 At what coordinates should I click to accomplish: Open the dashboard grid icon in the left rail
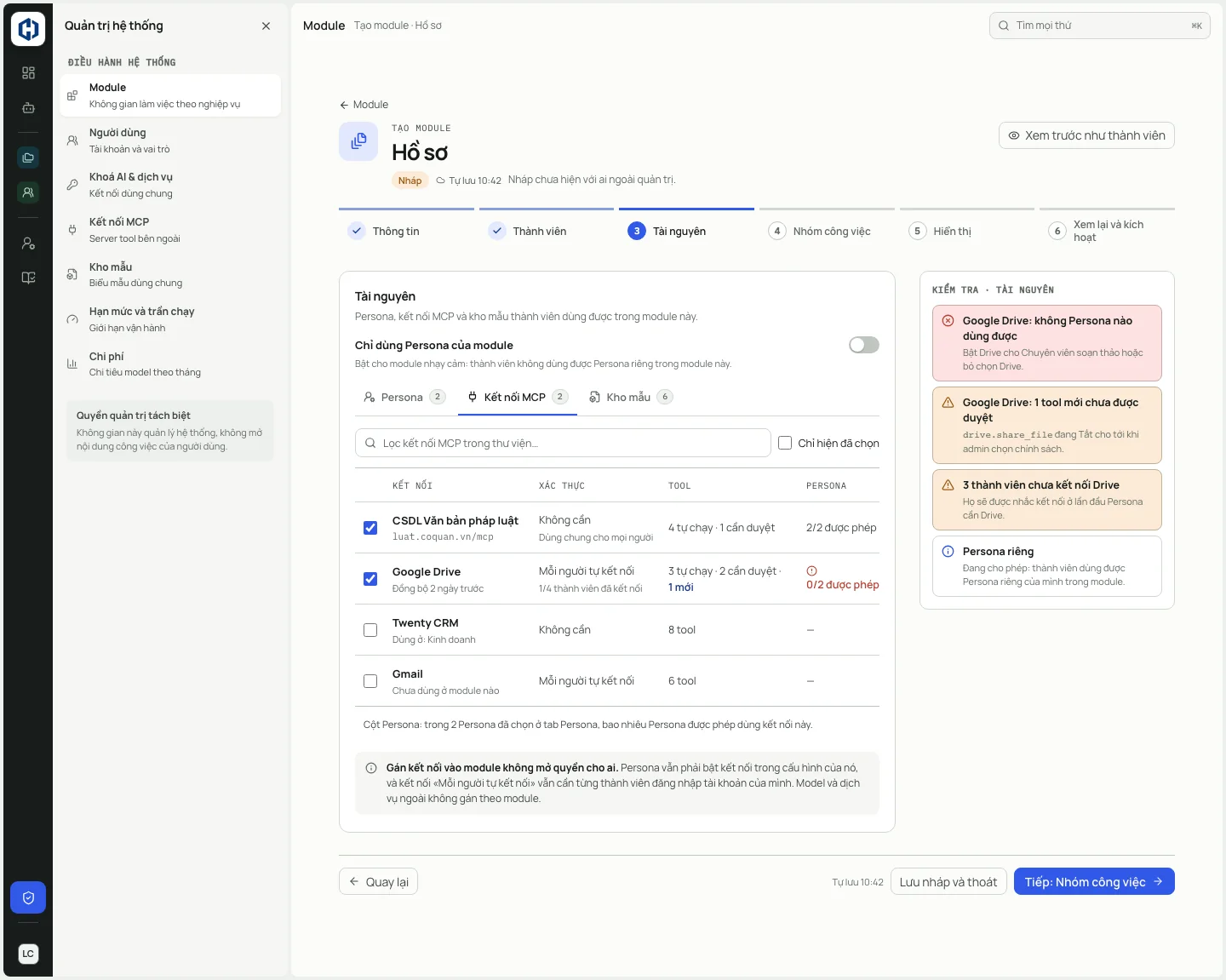tap(28, 73)
